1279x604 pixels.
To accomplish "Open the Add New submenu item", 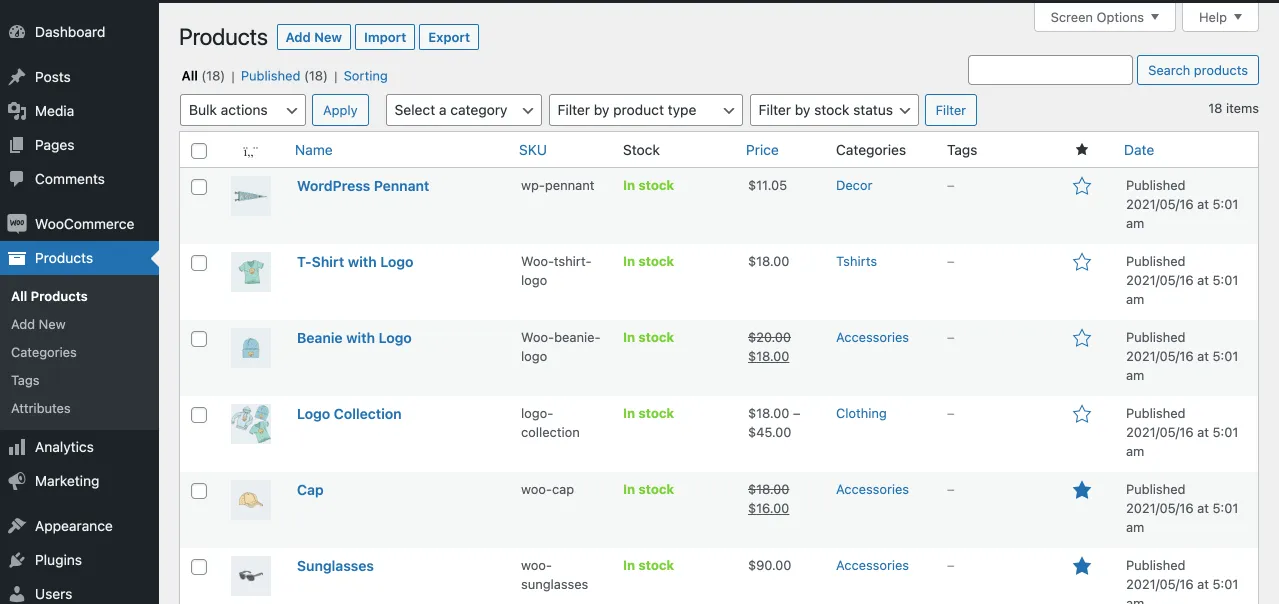I will pos(38,324).
